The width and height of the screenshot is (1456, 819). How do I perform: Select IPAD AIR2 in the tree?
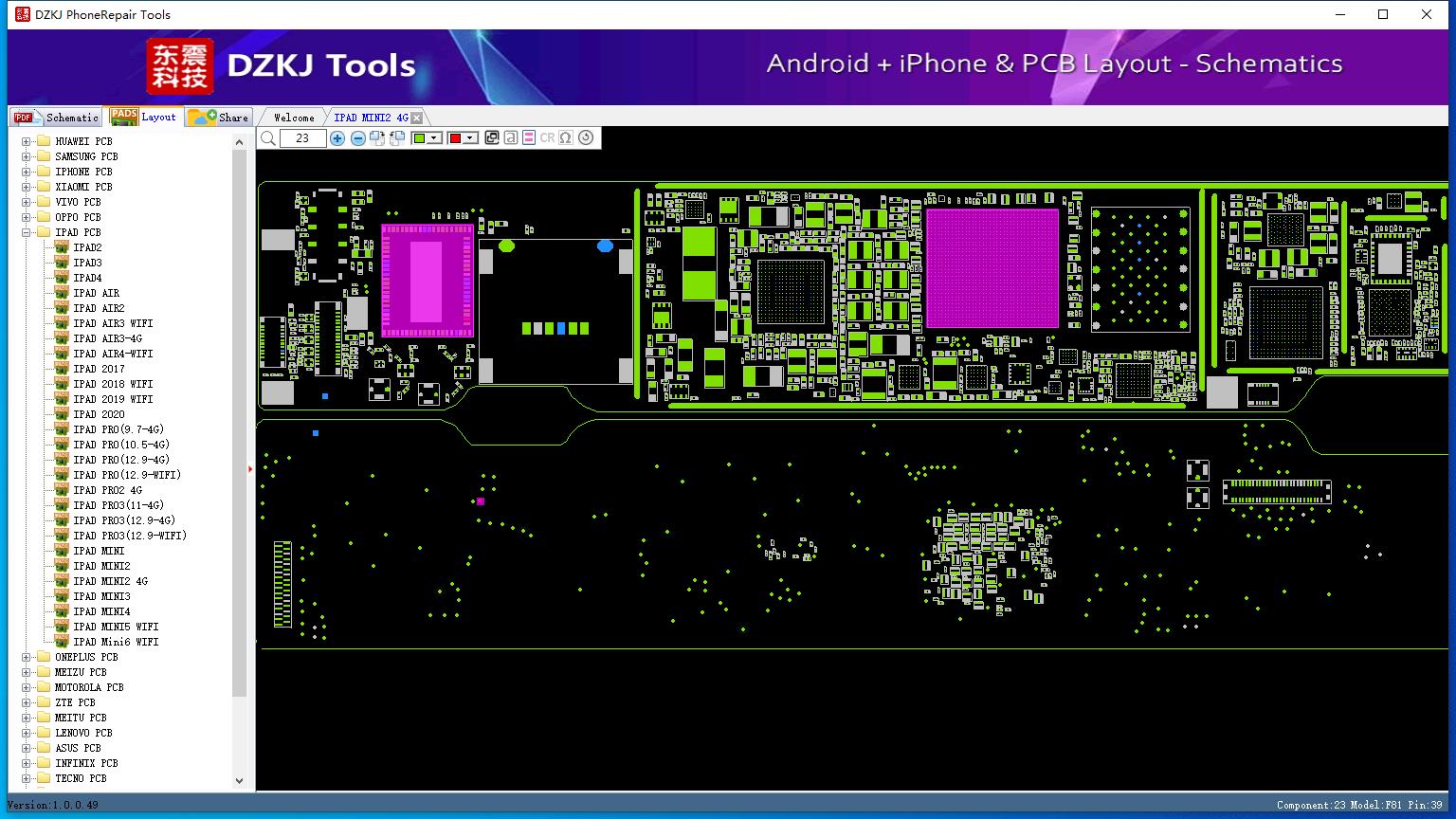pyautogui.click(x=99, y=308)
